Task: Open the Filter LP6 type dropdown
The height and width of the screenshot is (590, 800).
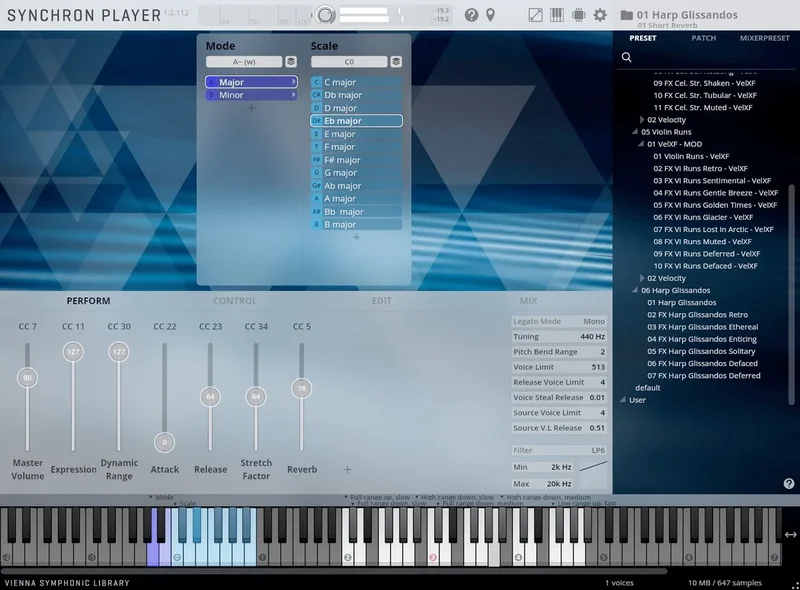Action: pos(559,450)
